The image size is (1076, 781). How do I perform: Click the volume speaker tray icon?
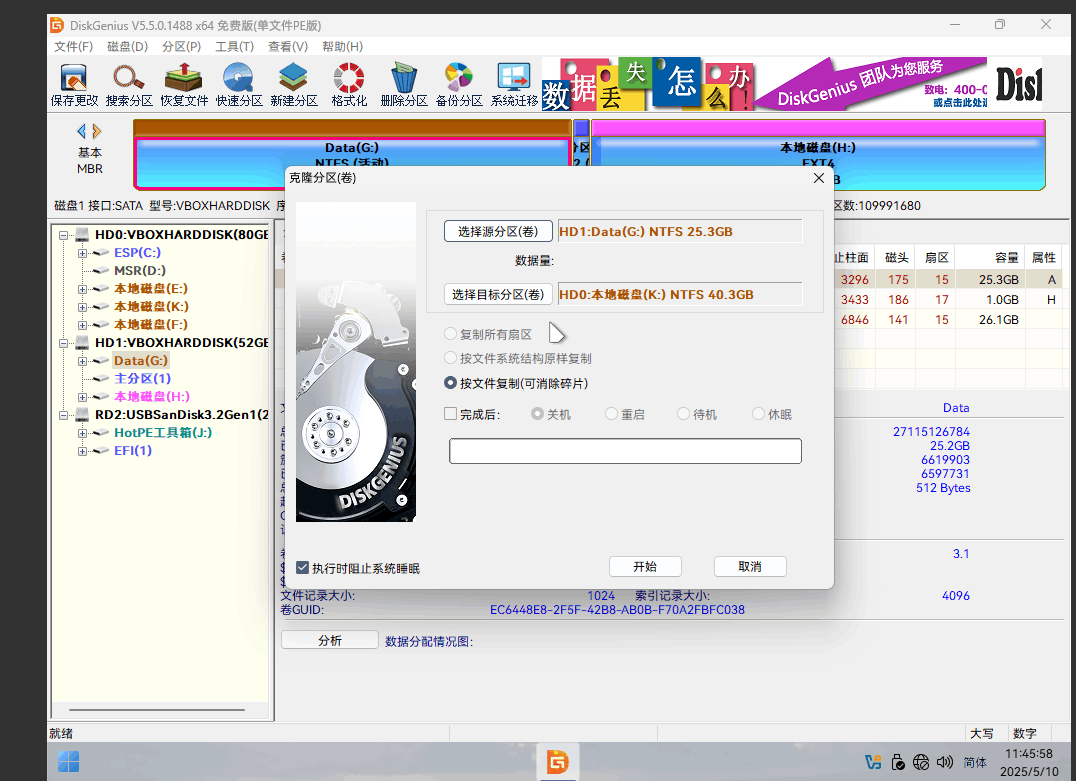[x=945, y=762]
